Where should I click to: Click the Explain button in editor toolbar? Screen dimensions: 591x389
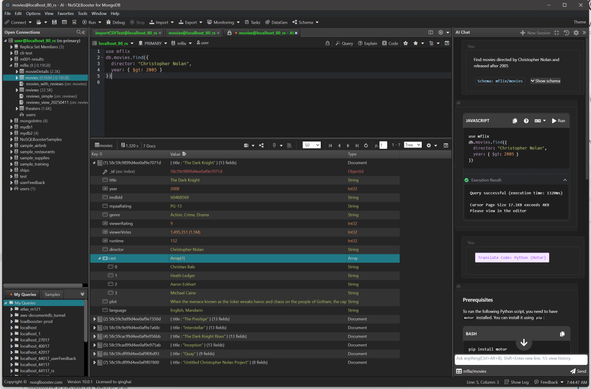point(367,43)
